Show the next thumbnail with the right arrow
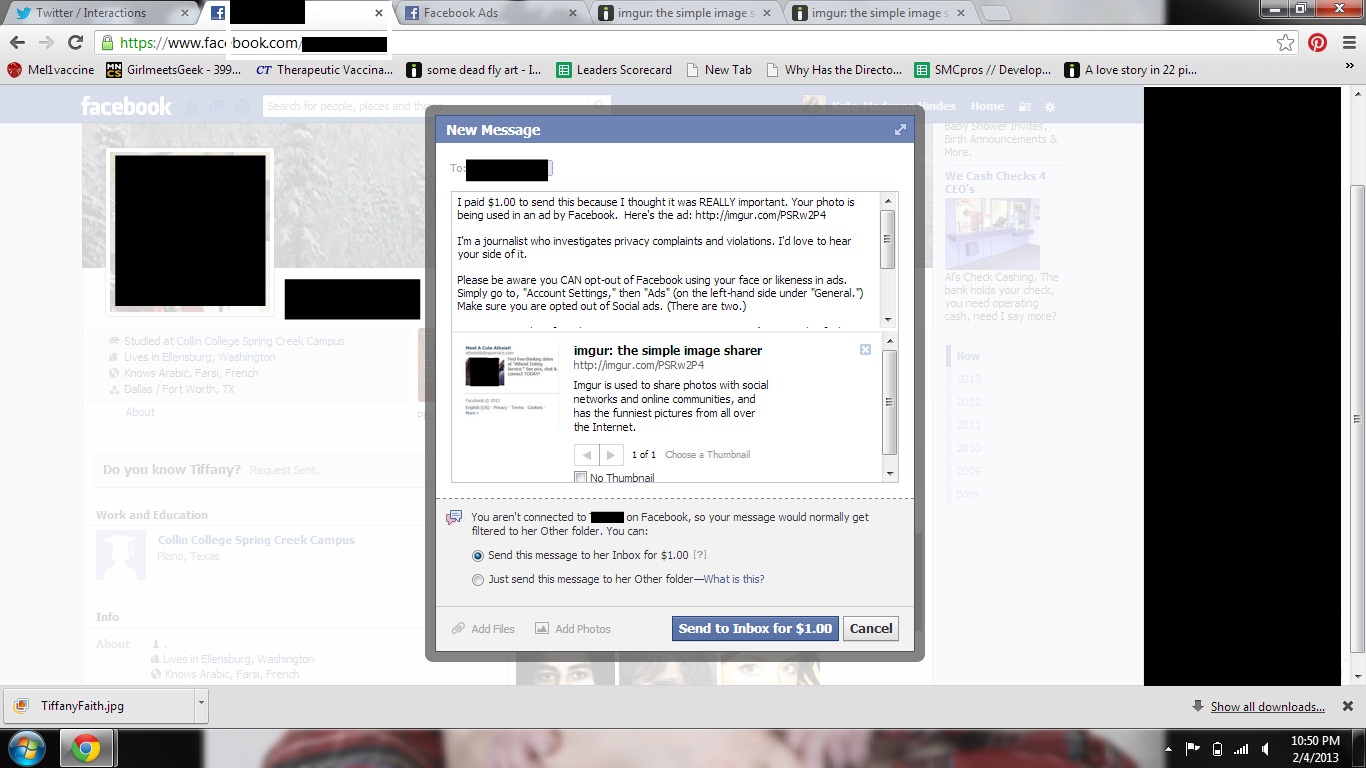 611,455
